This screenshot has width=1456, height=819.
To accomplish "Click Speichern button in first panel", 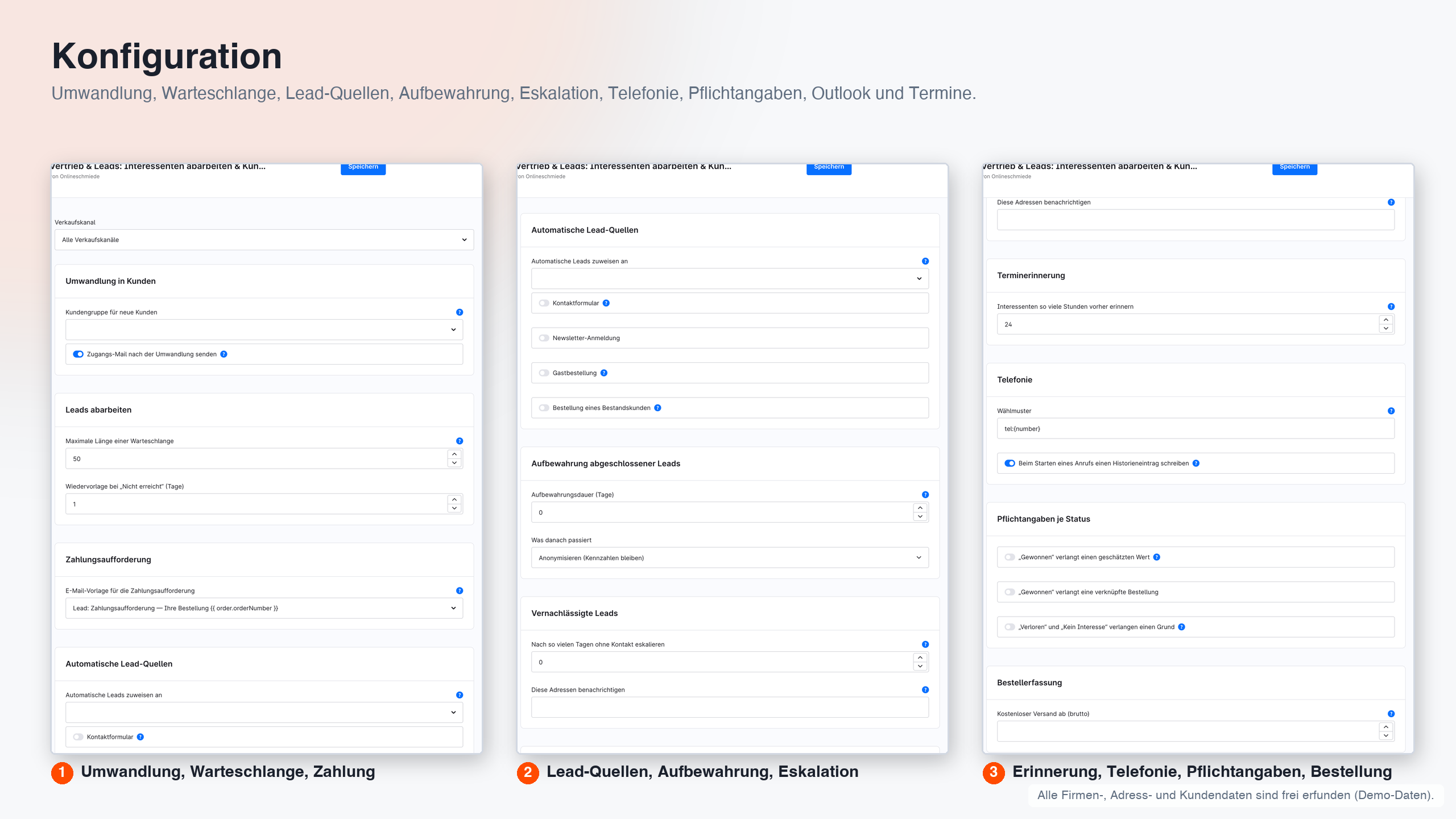I will click(363, 168).
